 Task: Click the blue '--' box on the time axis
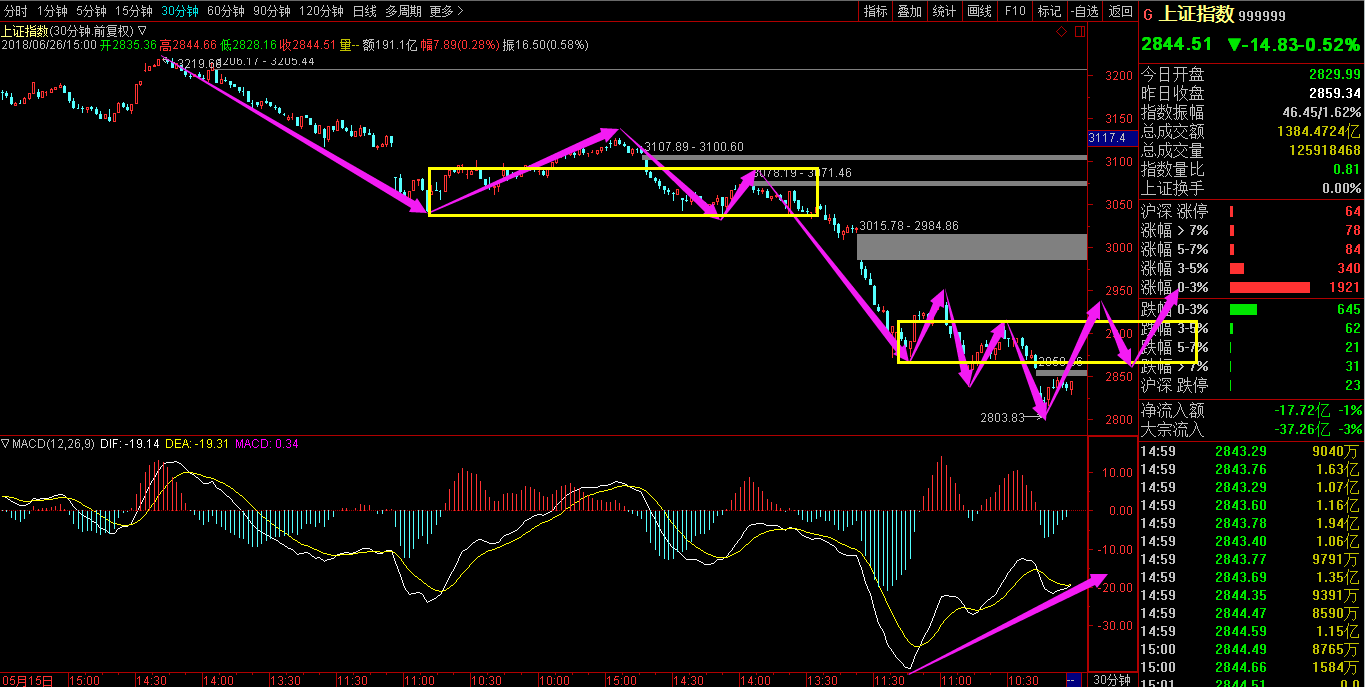1073,679
